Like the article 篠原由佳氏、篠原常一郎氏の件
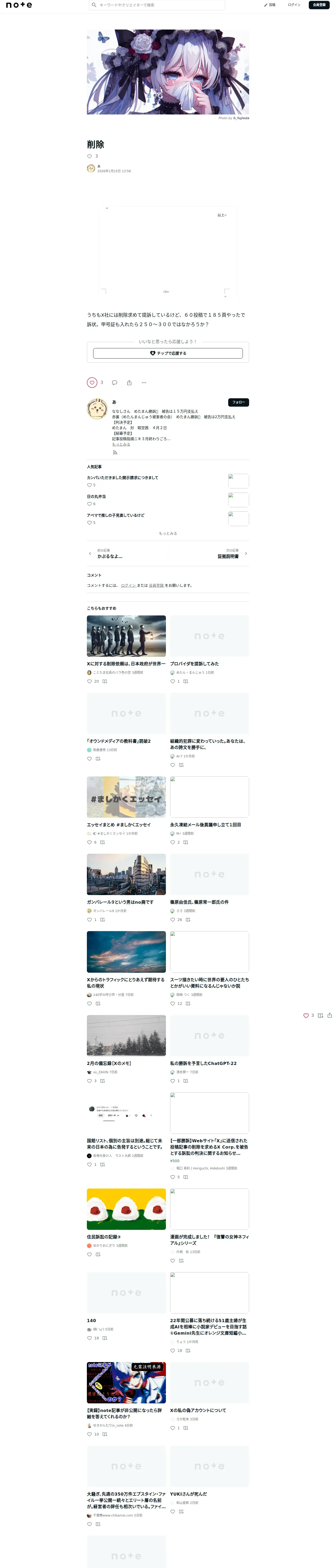This screenshot has width=336, height=1568. point(172,920)
